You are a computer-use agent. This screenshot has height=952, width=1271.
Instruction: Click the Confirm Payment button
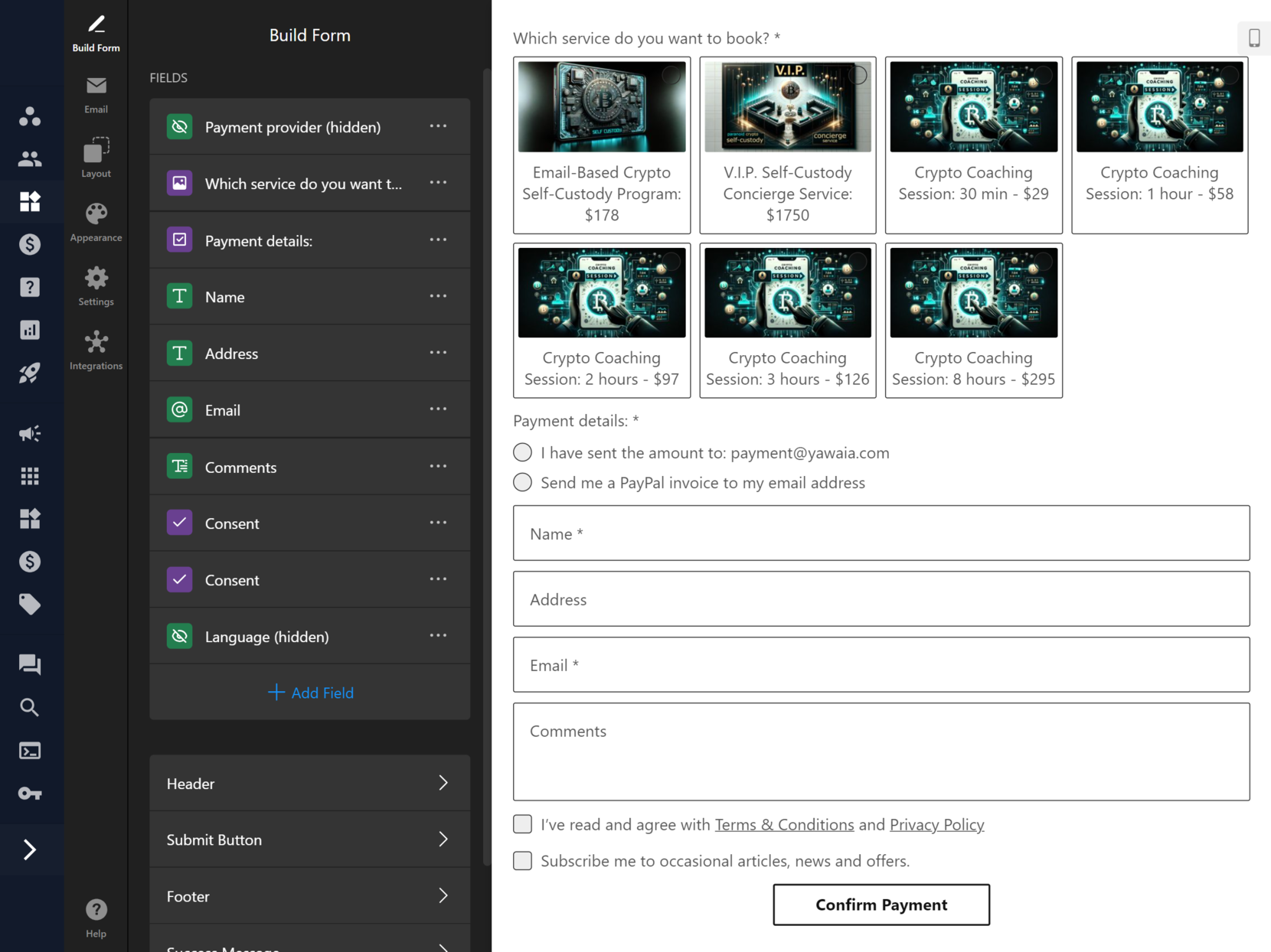click(x=881, y=905)
